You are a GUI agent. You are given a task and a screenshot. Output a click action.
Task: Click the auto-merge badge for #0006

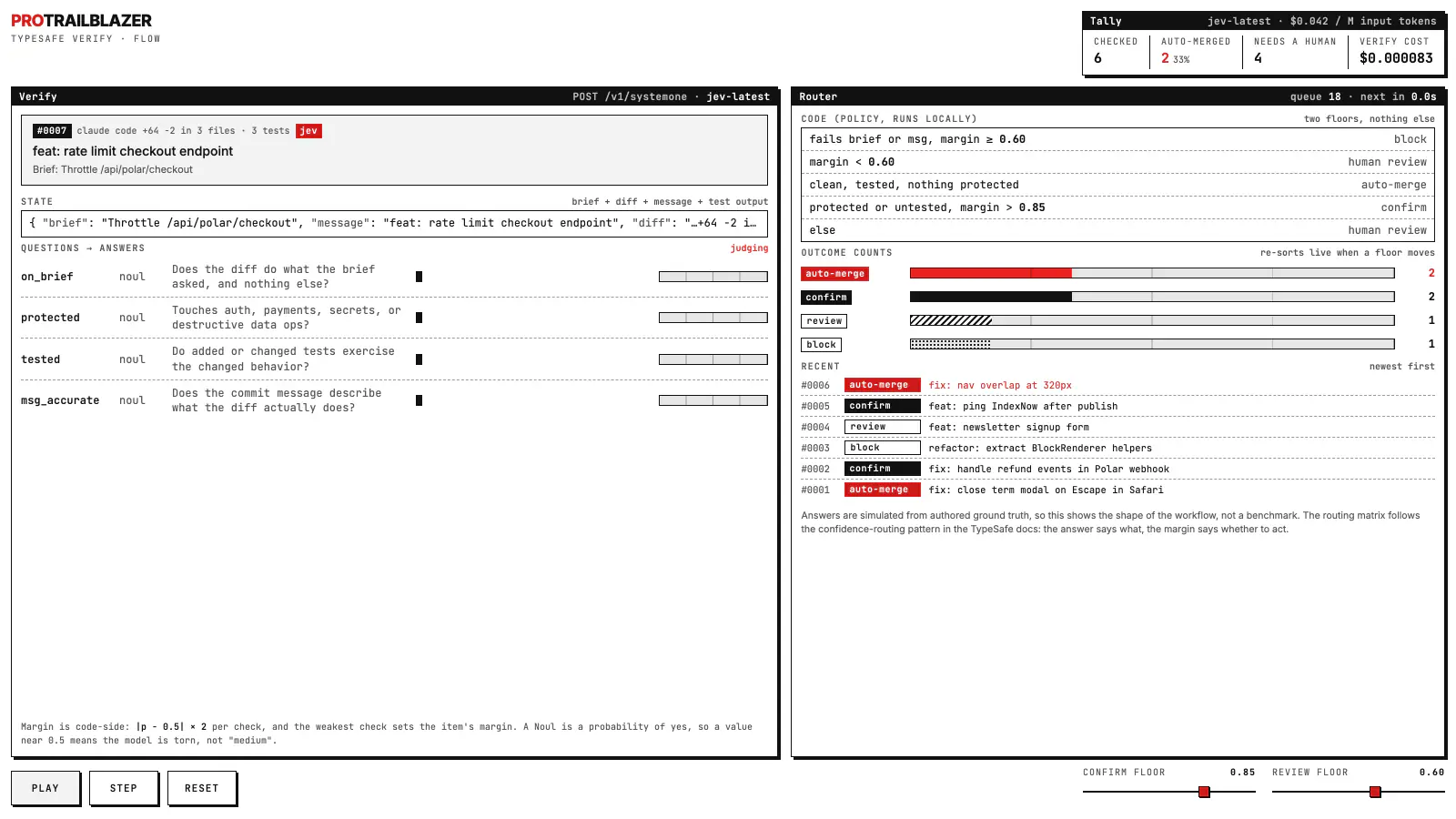[x=883, y=385]
